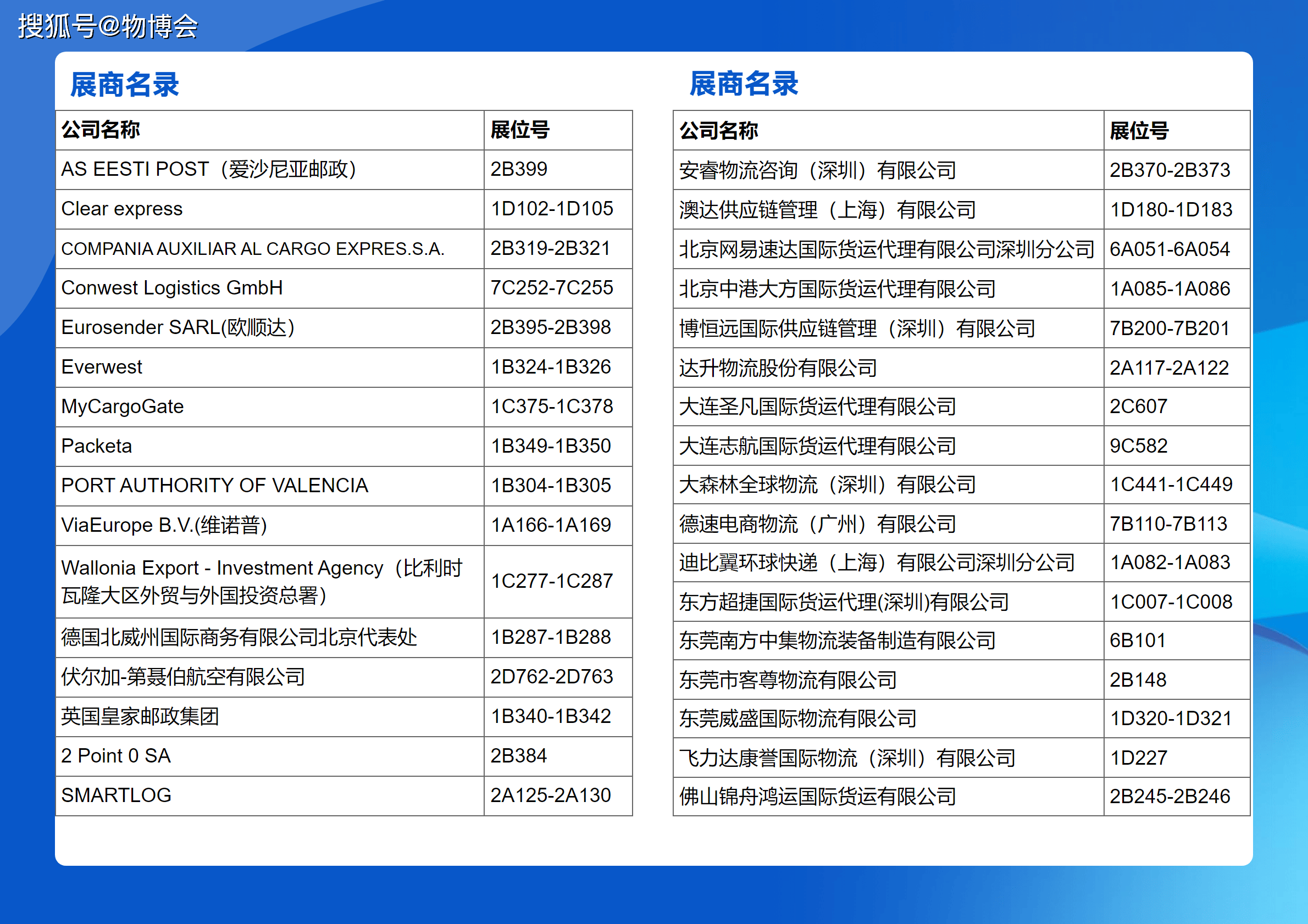Click the left table's 展商名录 heading
This screenshot has height=924, width=1308.
[124, 85]
